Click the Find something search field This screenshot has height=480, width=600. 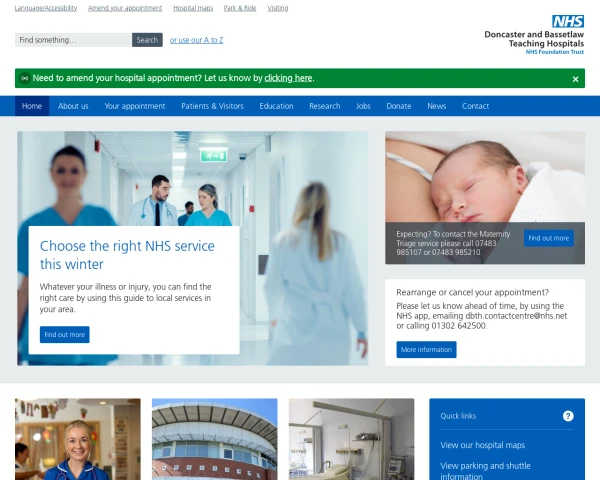point(73,40)
